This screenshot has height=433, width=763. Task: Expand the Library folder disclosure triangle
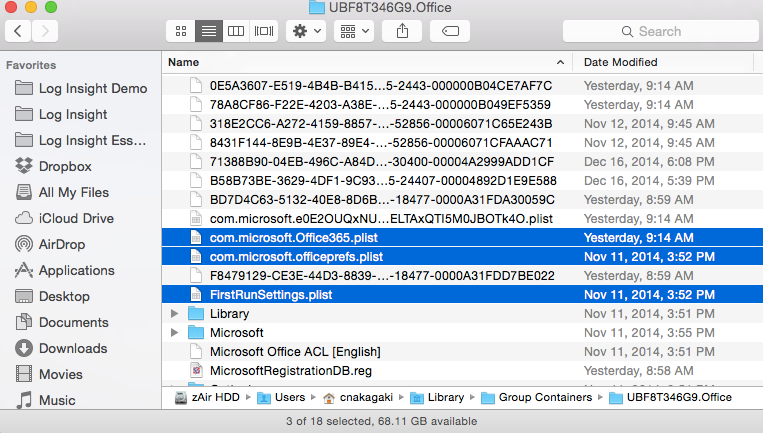coord(174,314)
